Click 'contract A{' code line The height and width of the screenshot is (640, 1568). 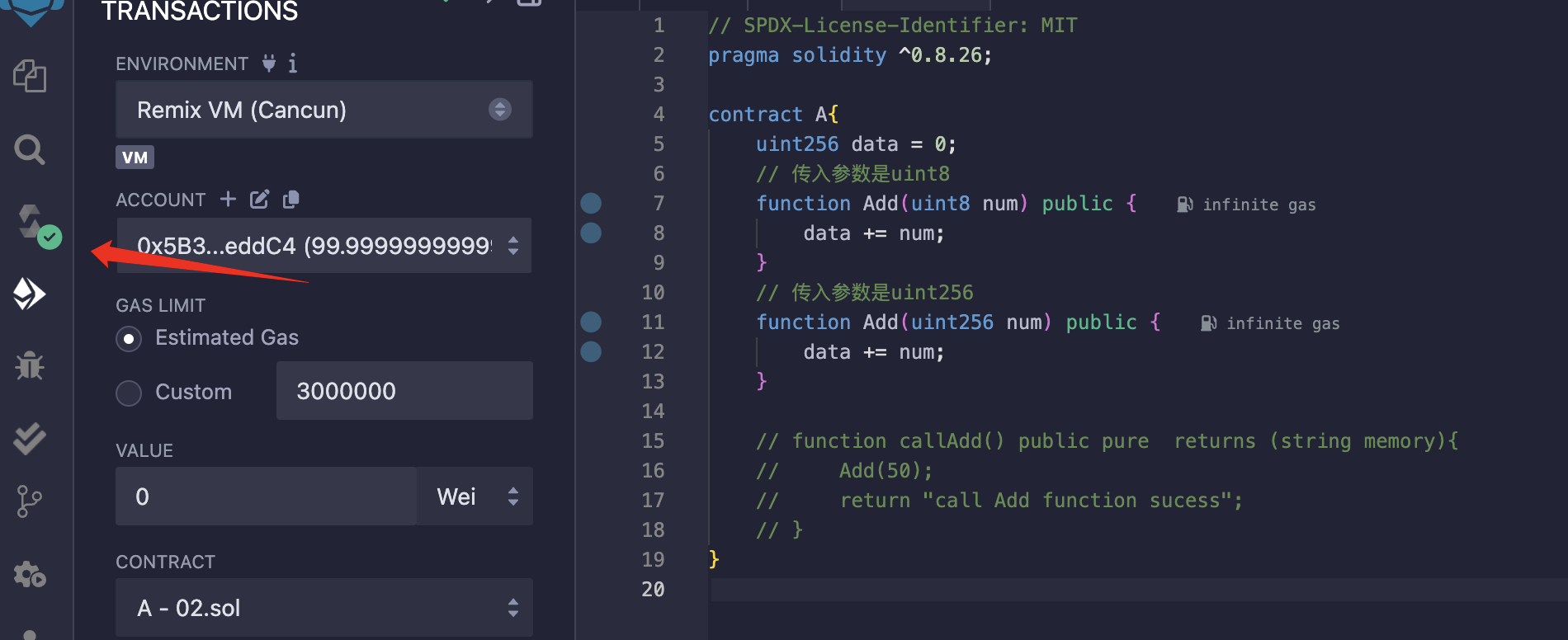tap(773, 115)
